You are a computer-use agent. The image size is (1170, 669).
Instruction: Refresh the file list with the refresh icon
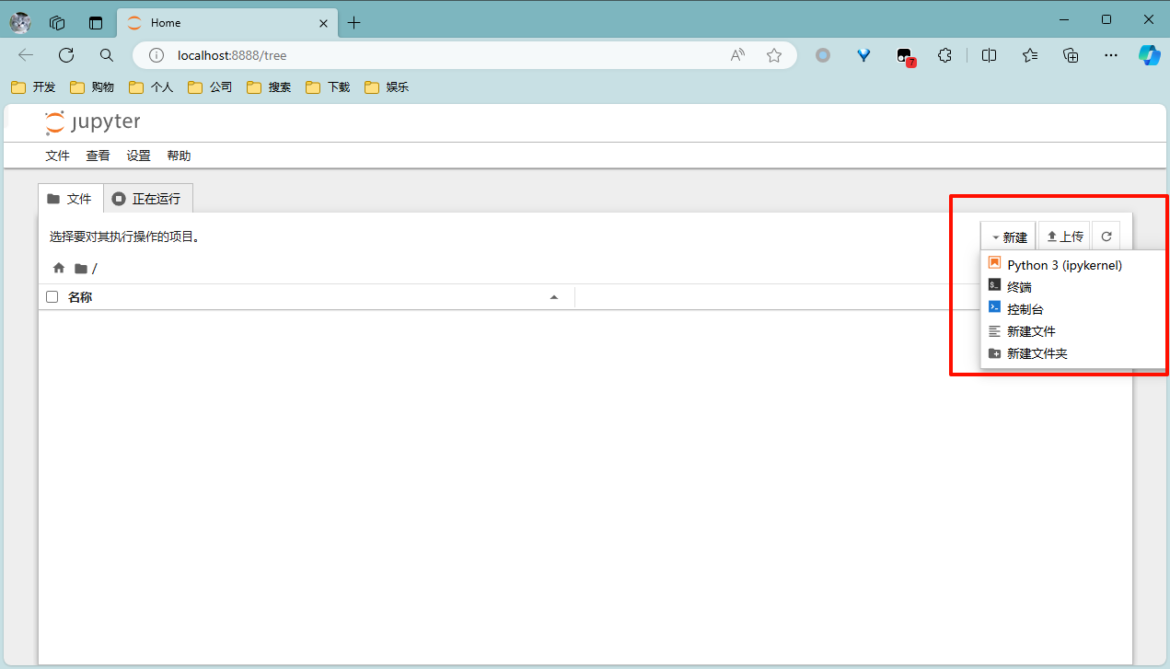(x=1106, y=235)
